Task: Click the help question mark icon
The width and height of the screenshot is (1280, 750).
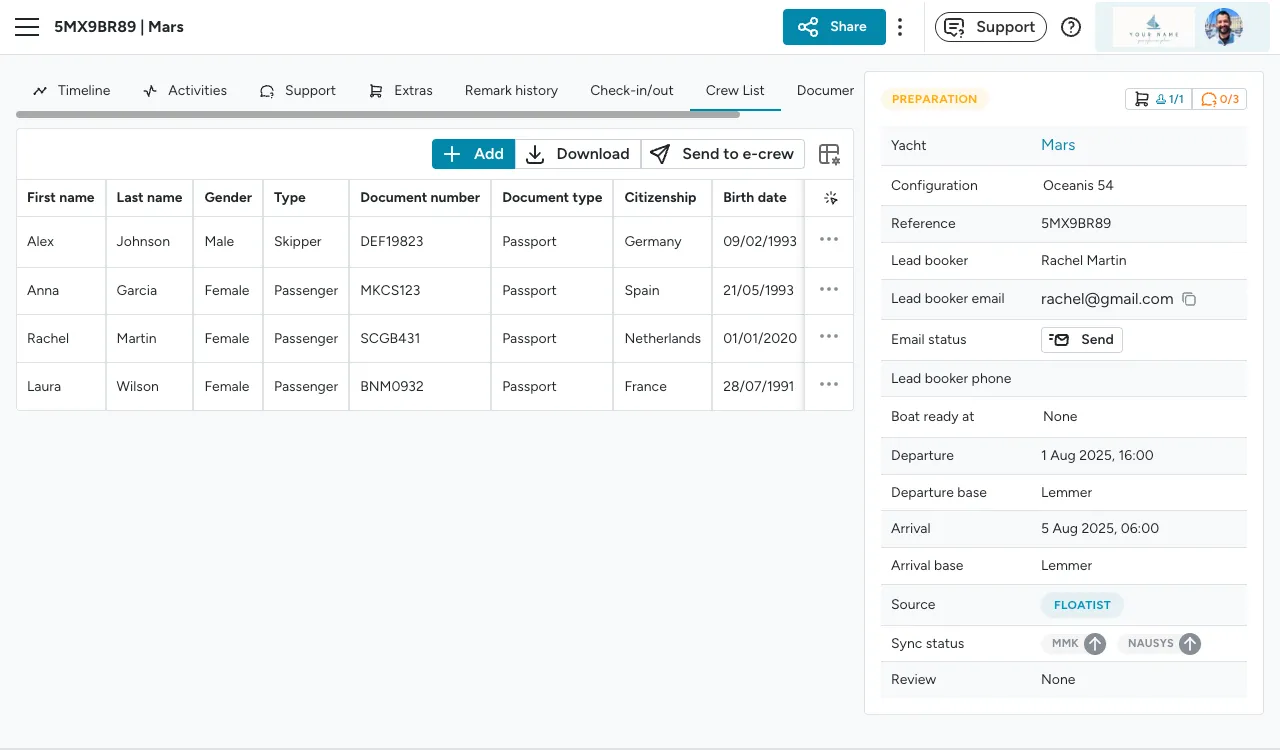Action: coord(1071,27)
